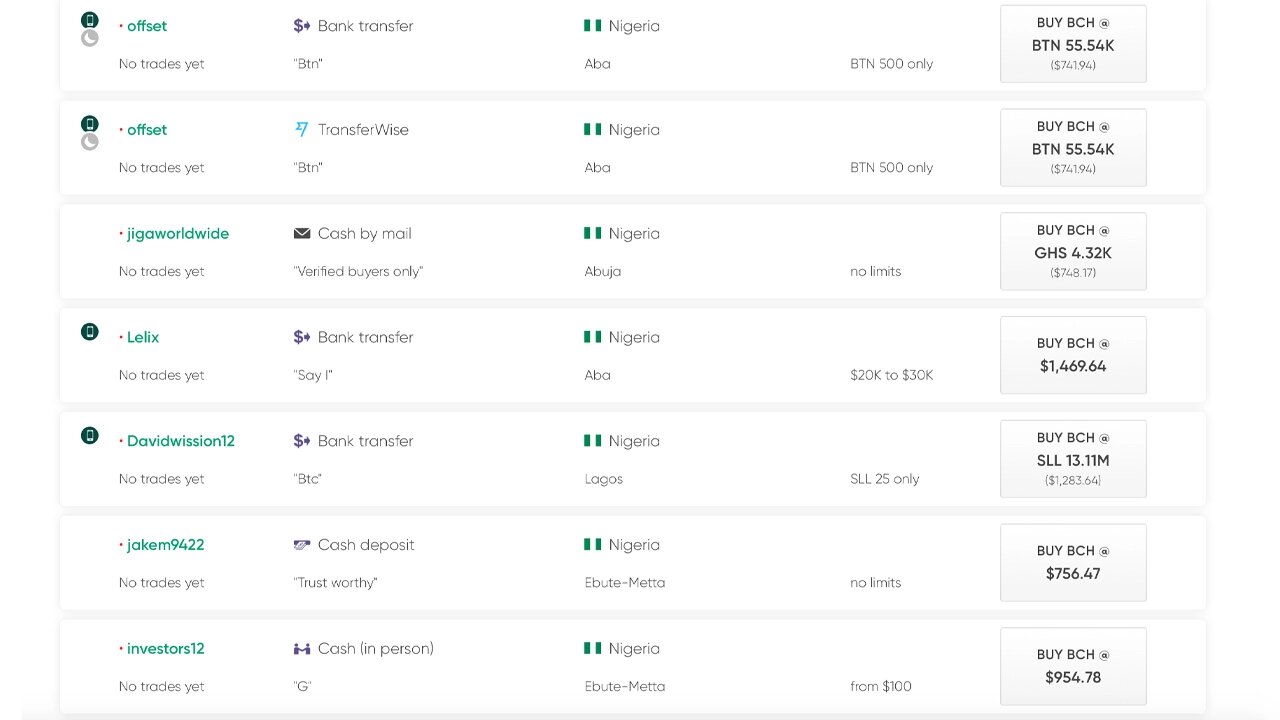
Task: Click the phone-verified icon beside Davidwission12
Action: tap(90, 435)
